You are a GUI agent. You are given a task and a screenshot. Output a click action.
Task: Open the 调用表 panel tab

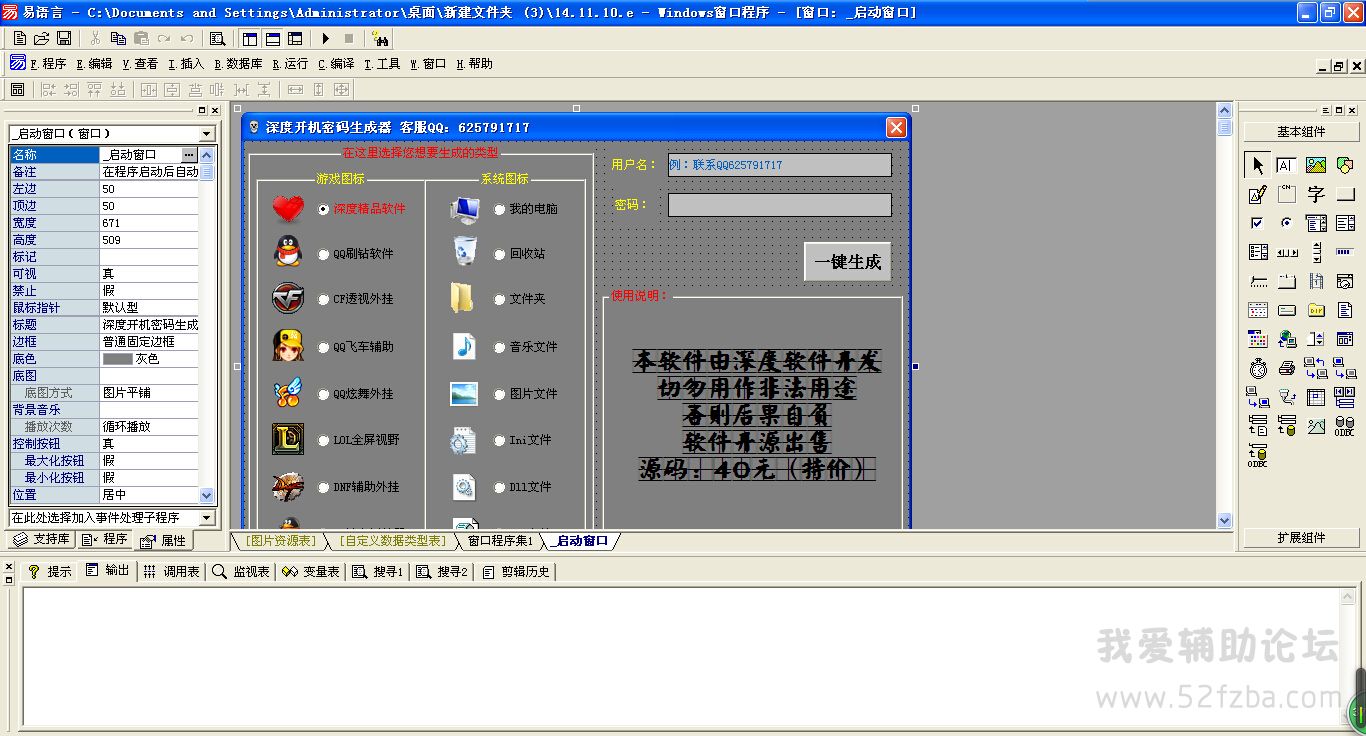(172, 571)
